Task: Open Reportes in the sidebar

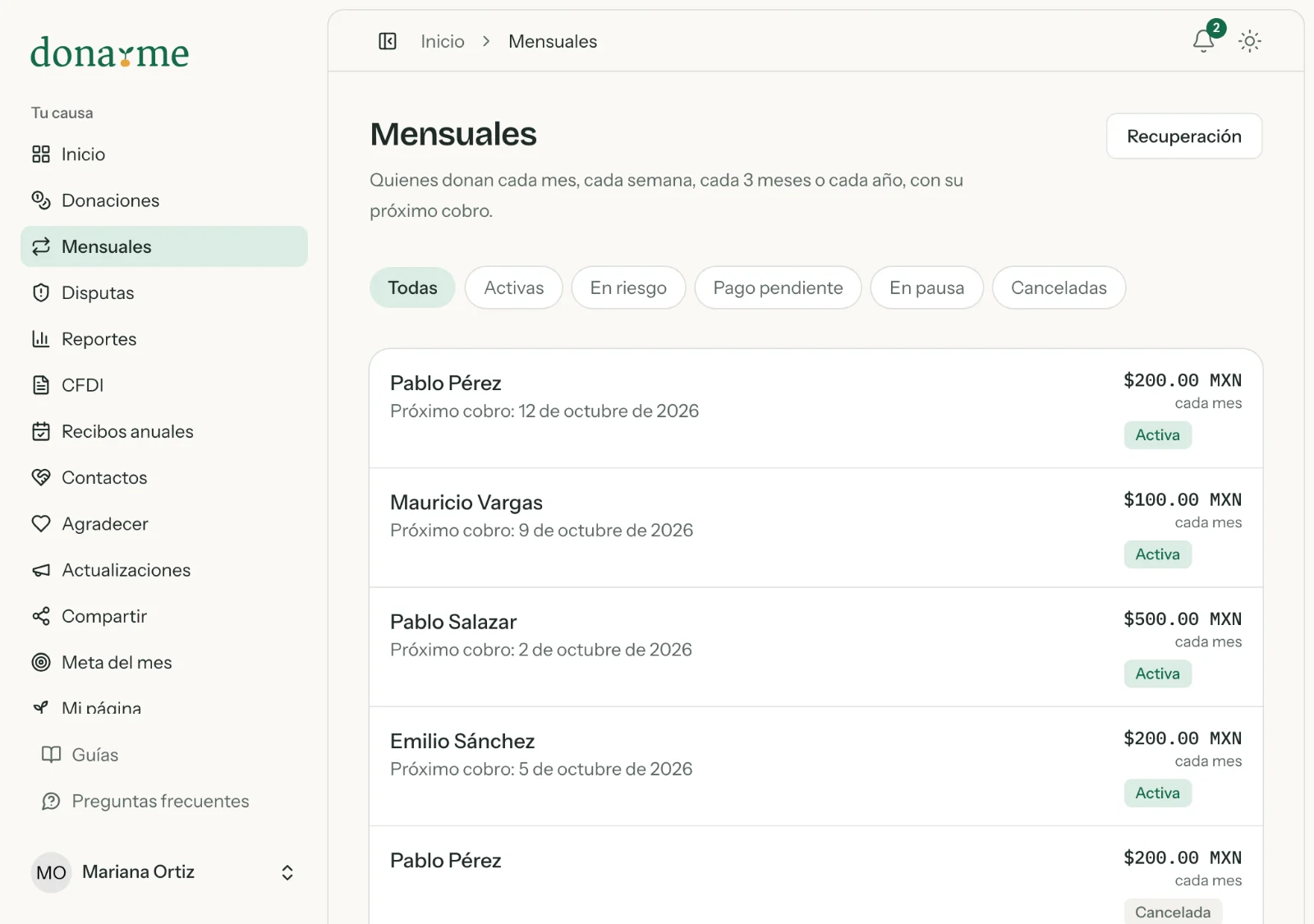Action: pyautogui.click(x=164, y=339)
